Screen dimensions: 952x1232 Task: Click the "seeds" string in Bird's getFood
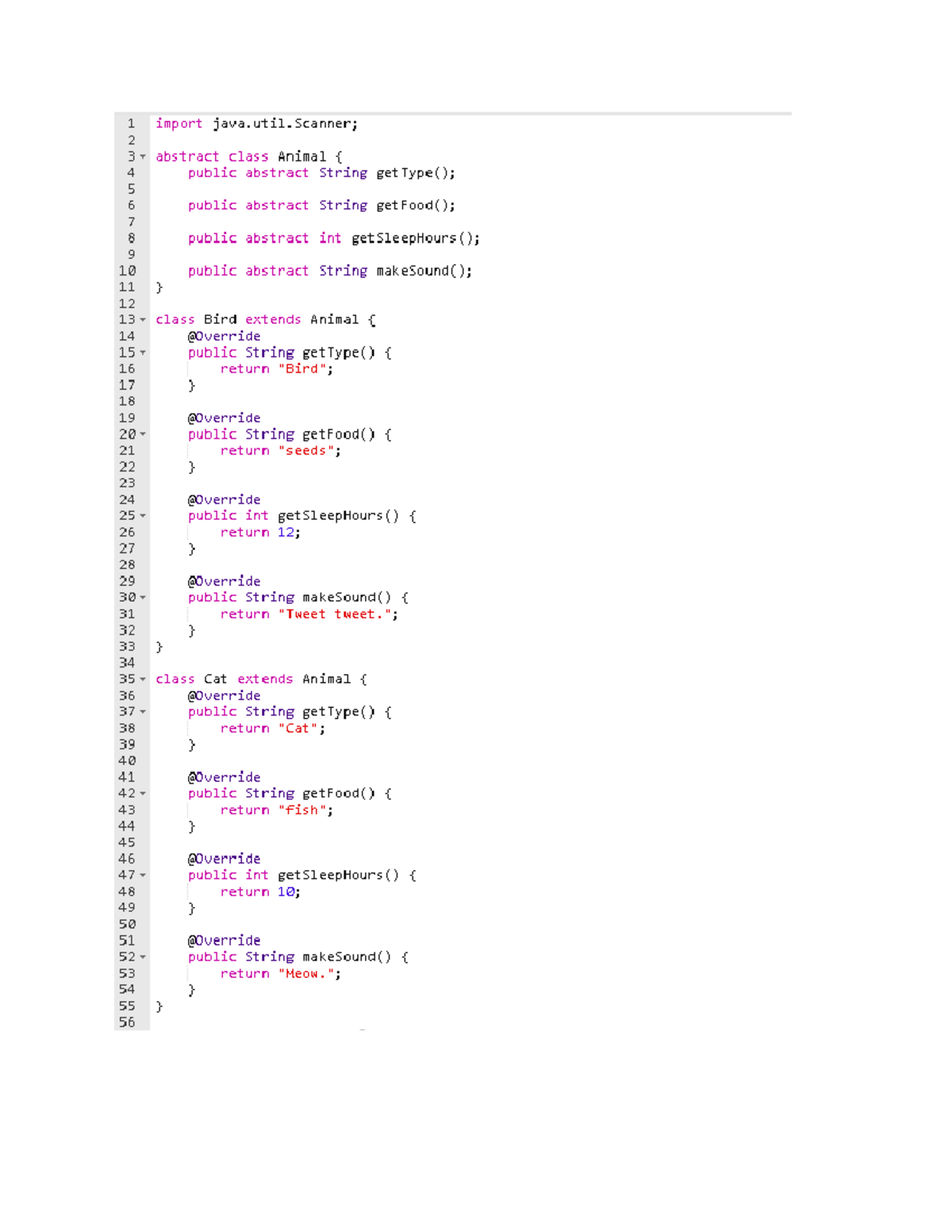pyautogui.click(x=305, y=451)
